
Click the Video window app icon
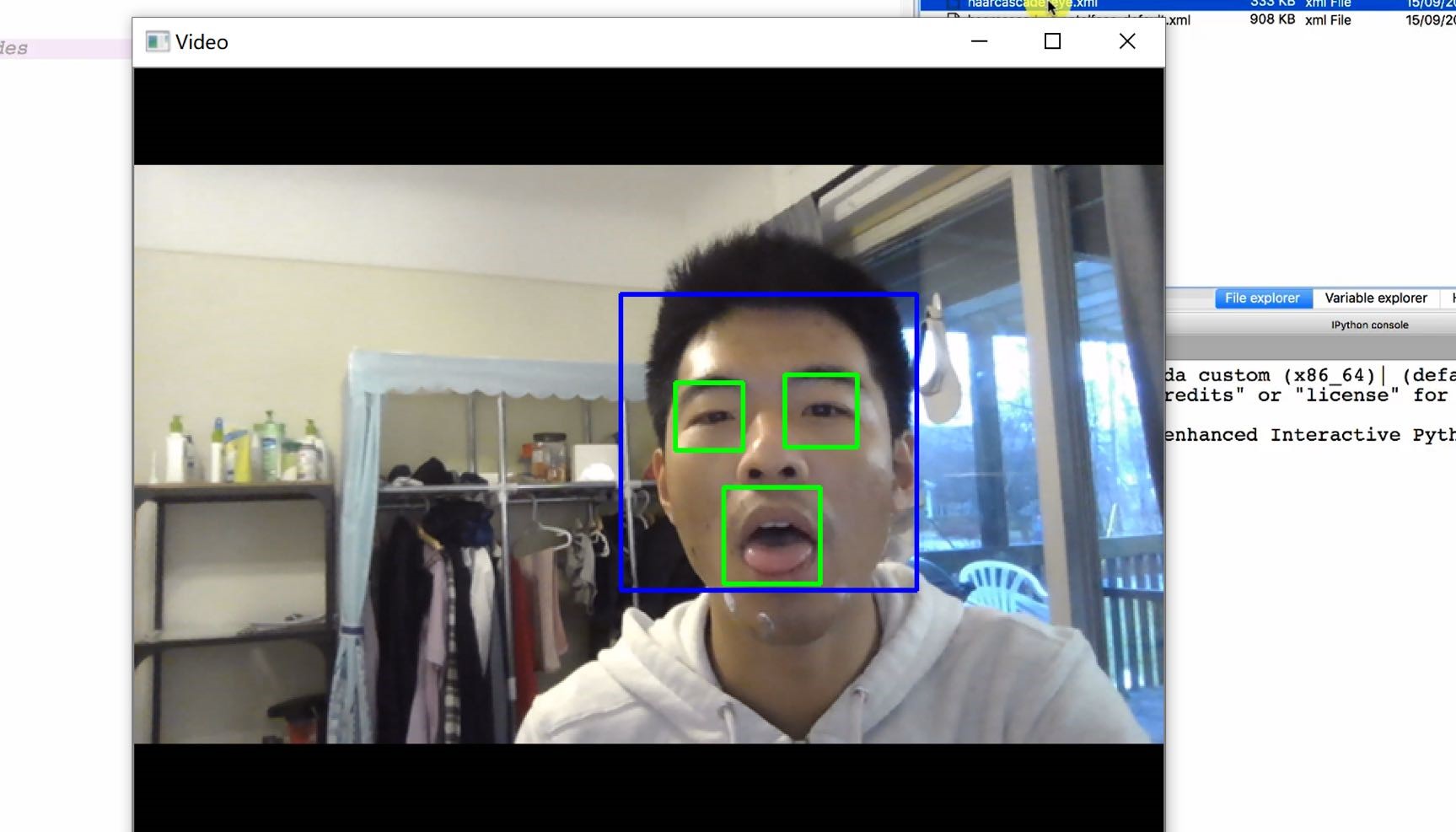pos(157,42)
